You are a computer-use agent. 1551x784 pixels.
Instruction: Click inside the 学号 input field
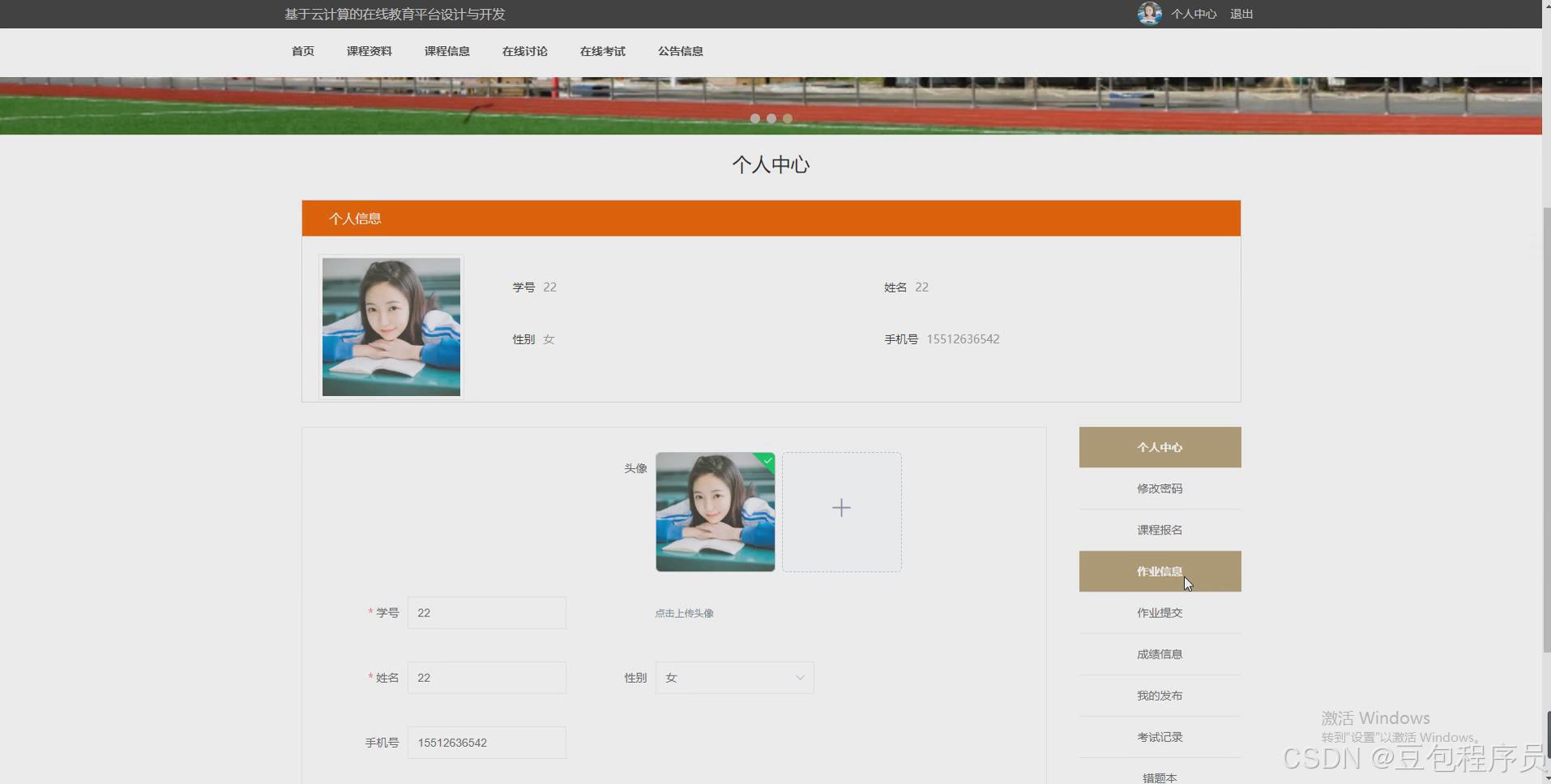(485, 612)
